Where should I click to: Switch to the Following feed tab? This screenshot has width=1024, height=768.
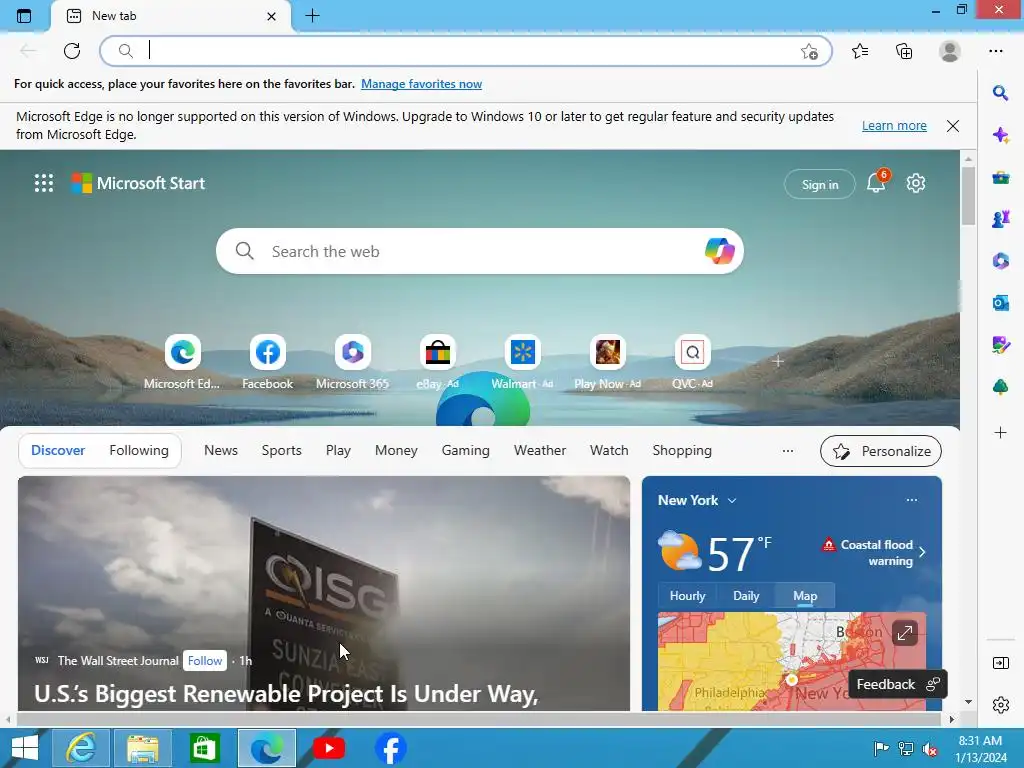(139, 451)
